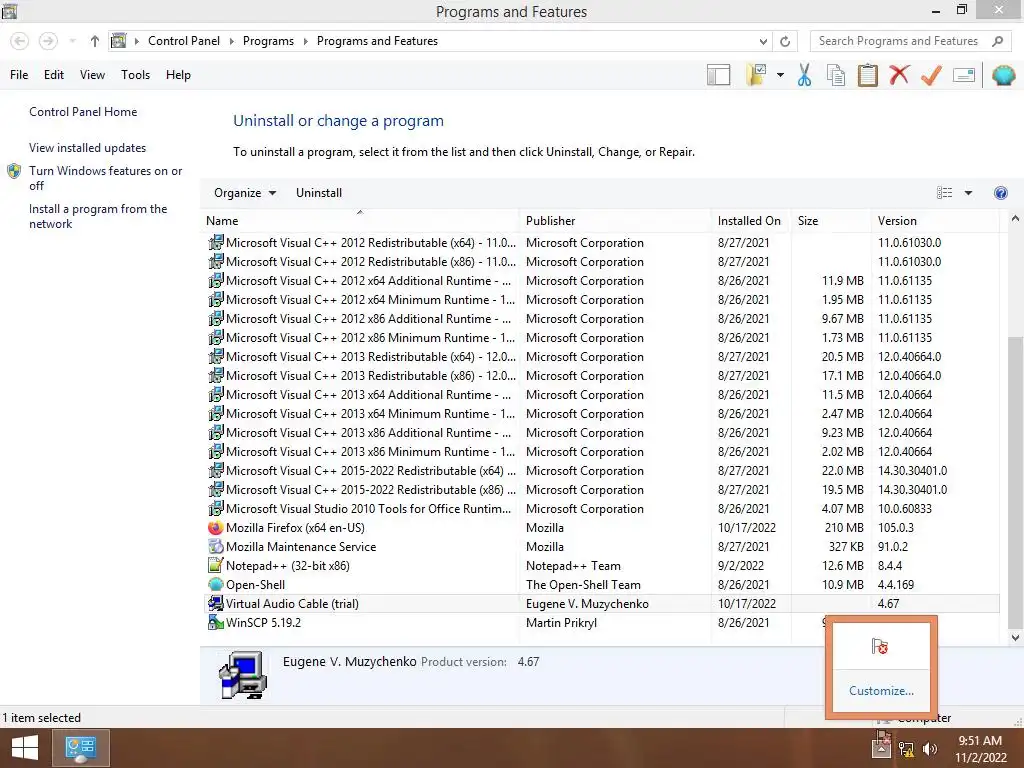
Task: Open the View menu
Action: pyautogui.click(x=92, y=75)
